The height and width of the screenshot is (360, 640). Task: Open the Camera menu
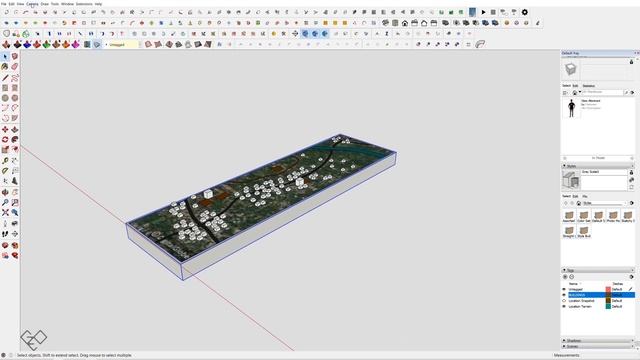[x=32, y=4]
